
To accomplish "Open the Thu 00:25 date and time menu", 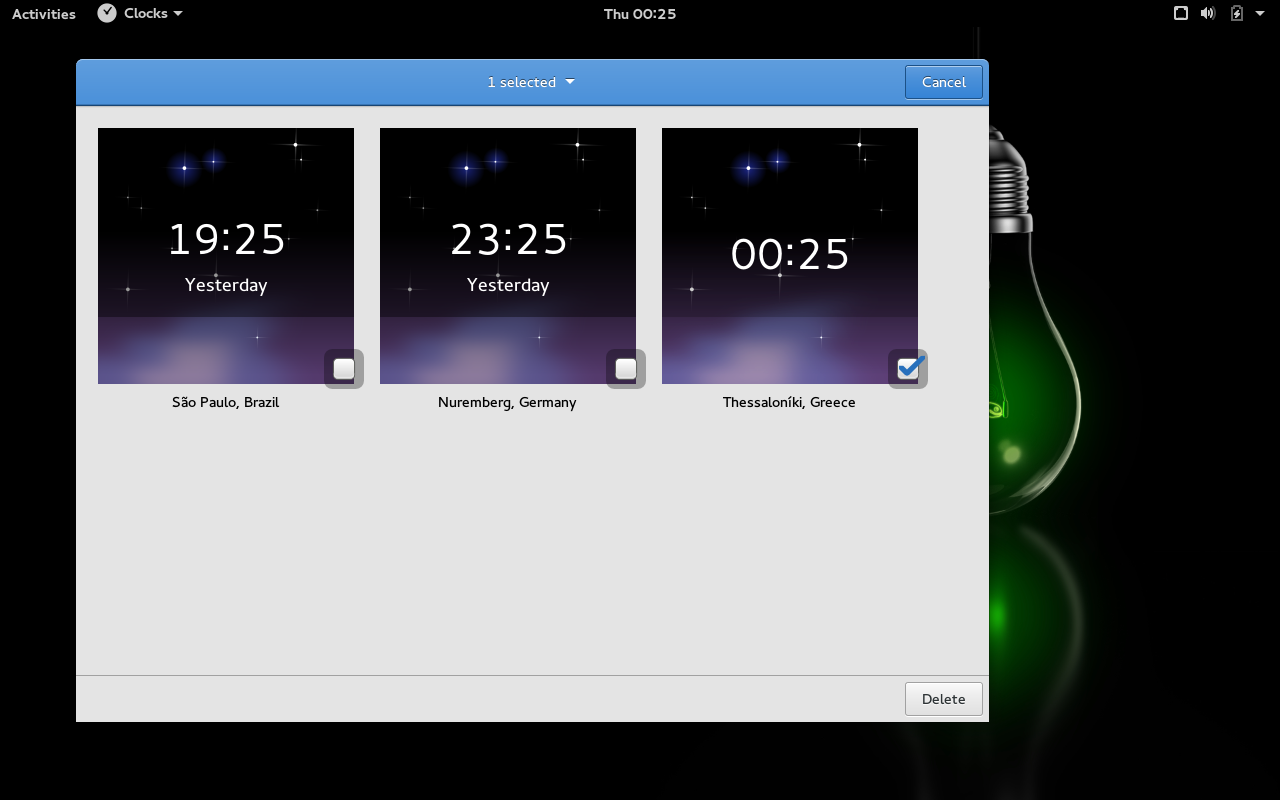I will pos(640,14).
